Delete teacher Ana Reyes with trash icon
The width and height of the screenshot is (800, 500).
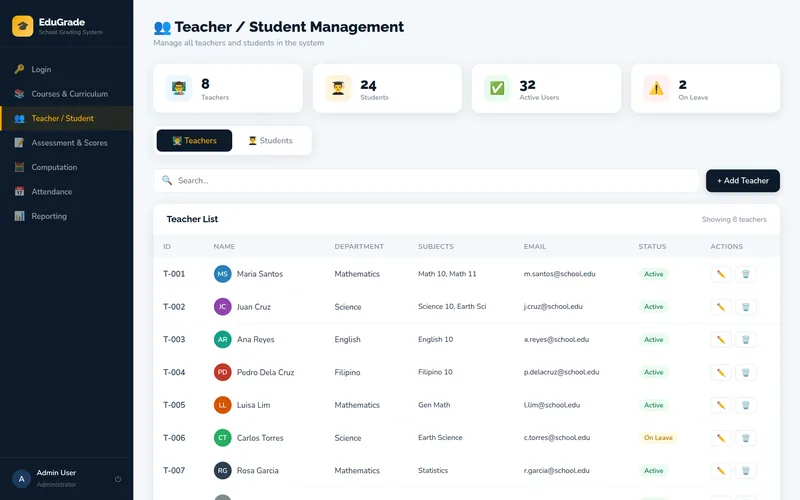[745, 339]
